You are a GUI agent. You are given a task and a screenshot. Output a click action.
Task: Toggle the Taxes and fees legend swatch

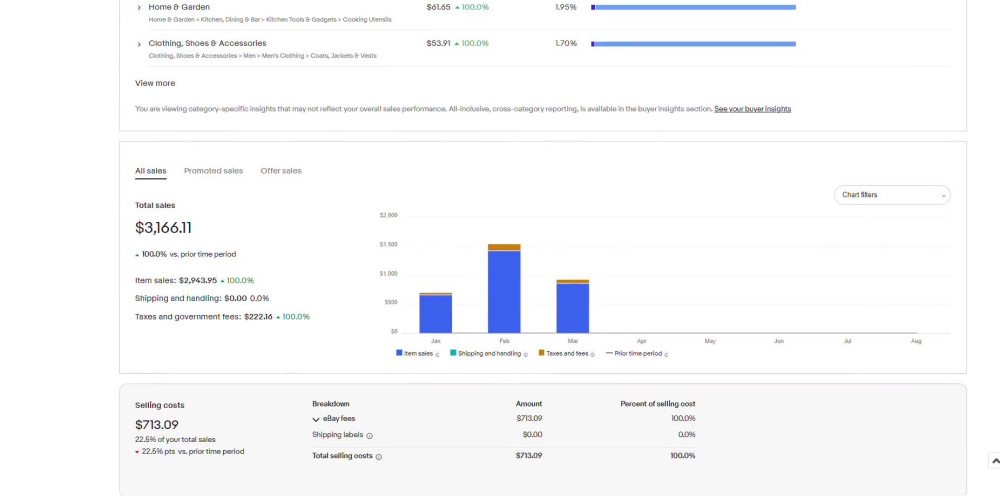click(541, 353)
